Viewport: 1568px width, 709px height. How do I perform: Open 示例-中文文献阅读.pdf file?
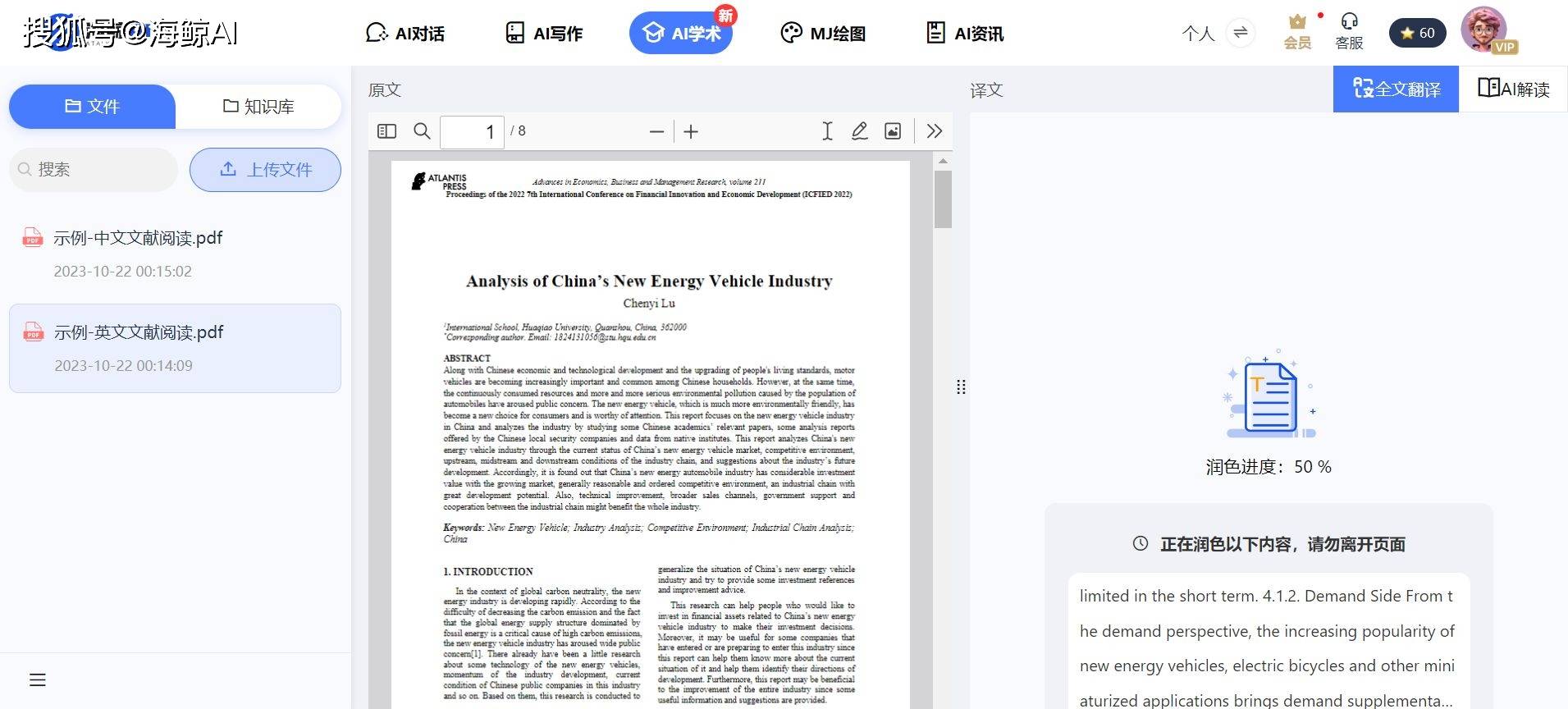(x=175, y=254)
